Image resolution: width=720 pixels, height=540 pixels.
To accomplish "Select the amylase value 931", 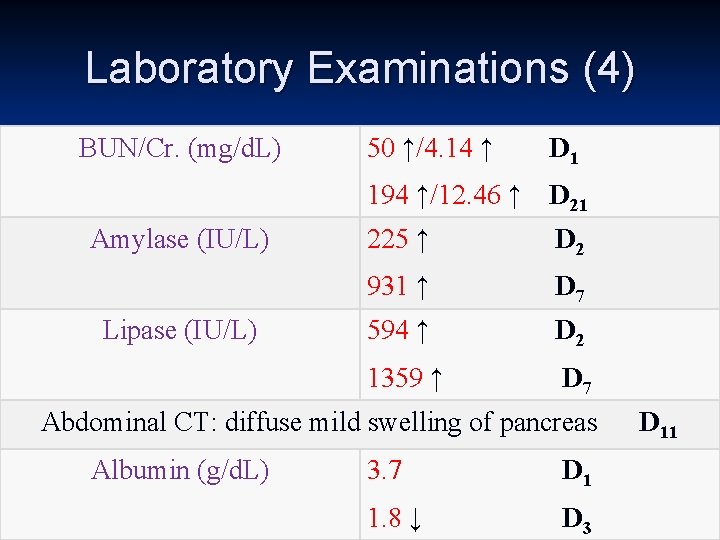I will pos(387,286).
